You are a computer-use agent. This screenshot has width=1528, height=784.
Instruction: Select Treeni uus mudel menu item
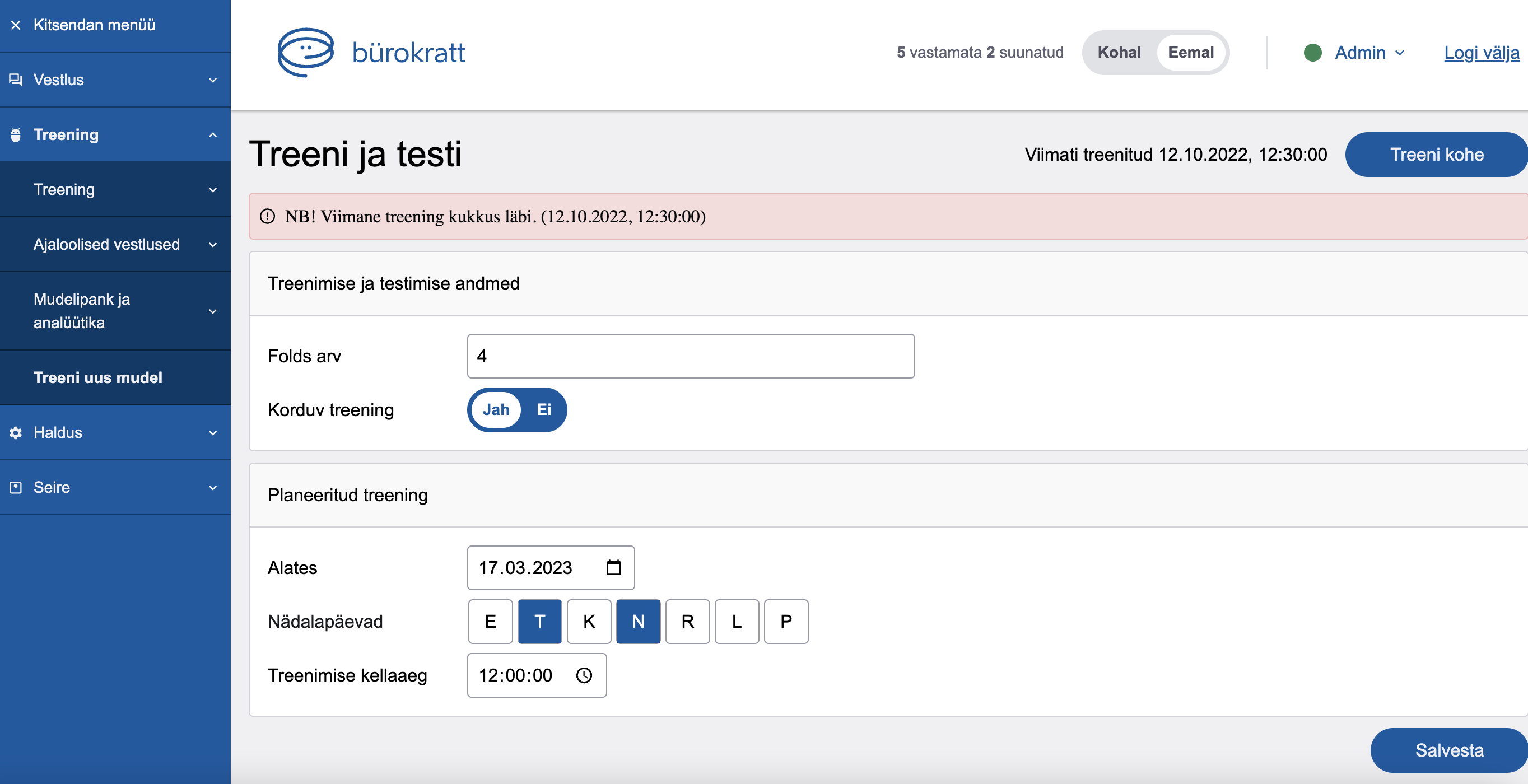pyautogui.click(x=115, y=377)
